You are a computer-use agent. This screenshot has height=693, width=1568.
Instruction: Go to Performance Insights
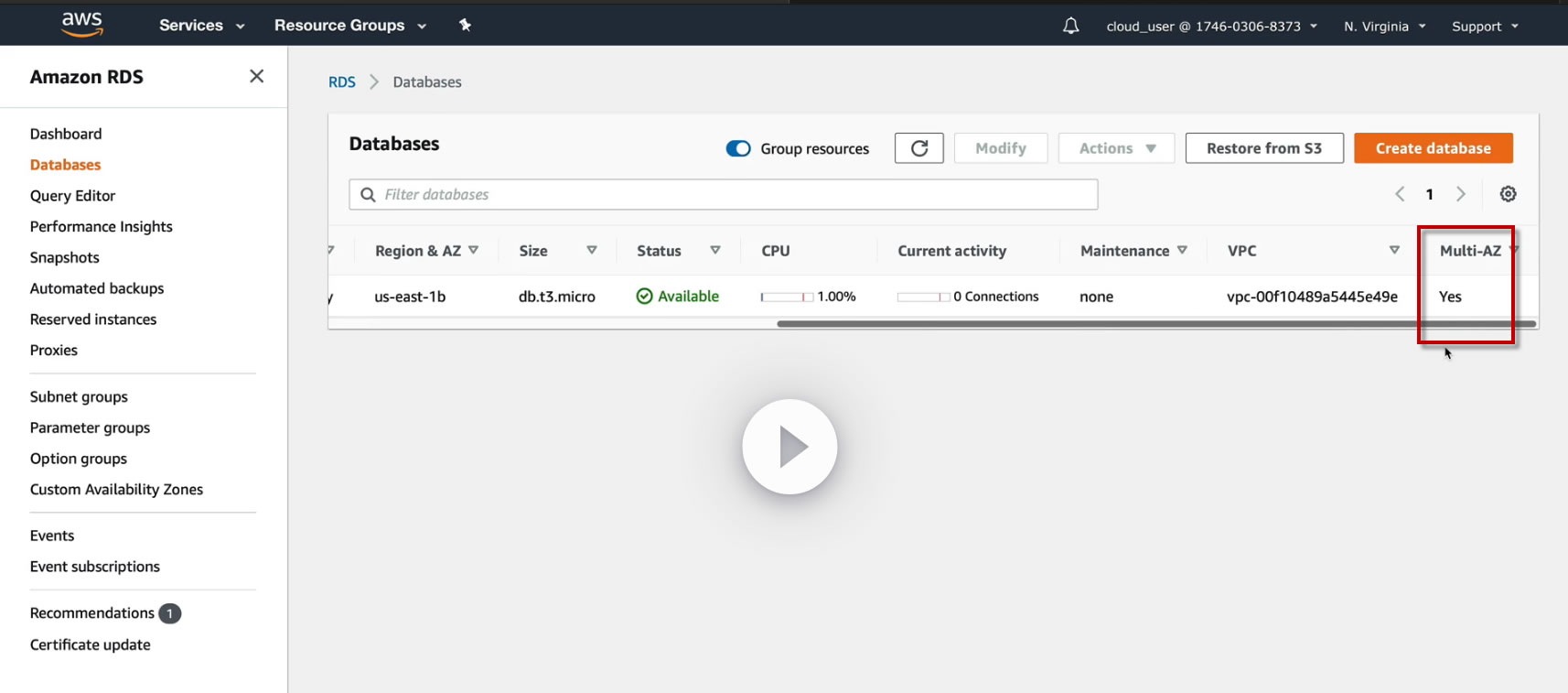(101, 227)
